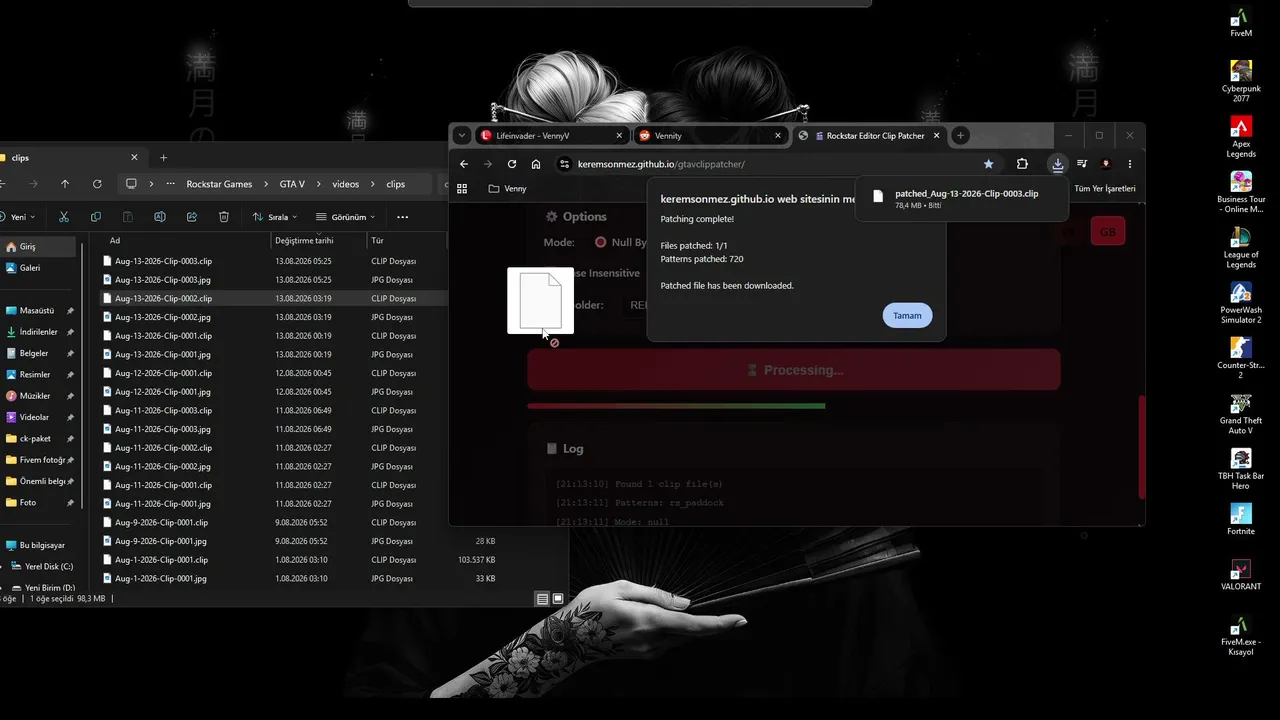Open a new Chrome tab

click(960, 135)
